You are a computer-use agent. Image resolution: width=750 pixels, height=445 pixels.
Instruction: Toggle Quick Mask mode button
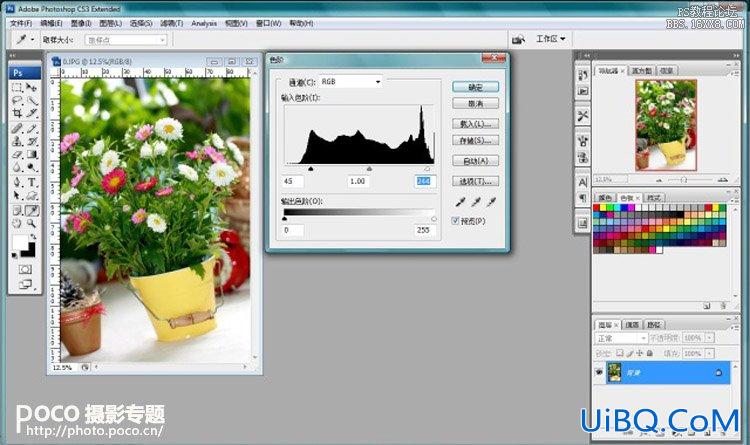pyautogui.click(x=25, y=269)
